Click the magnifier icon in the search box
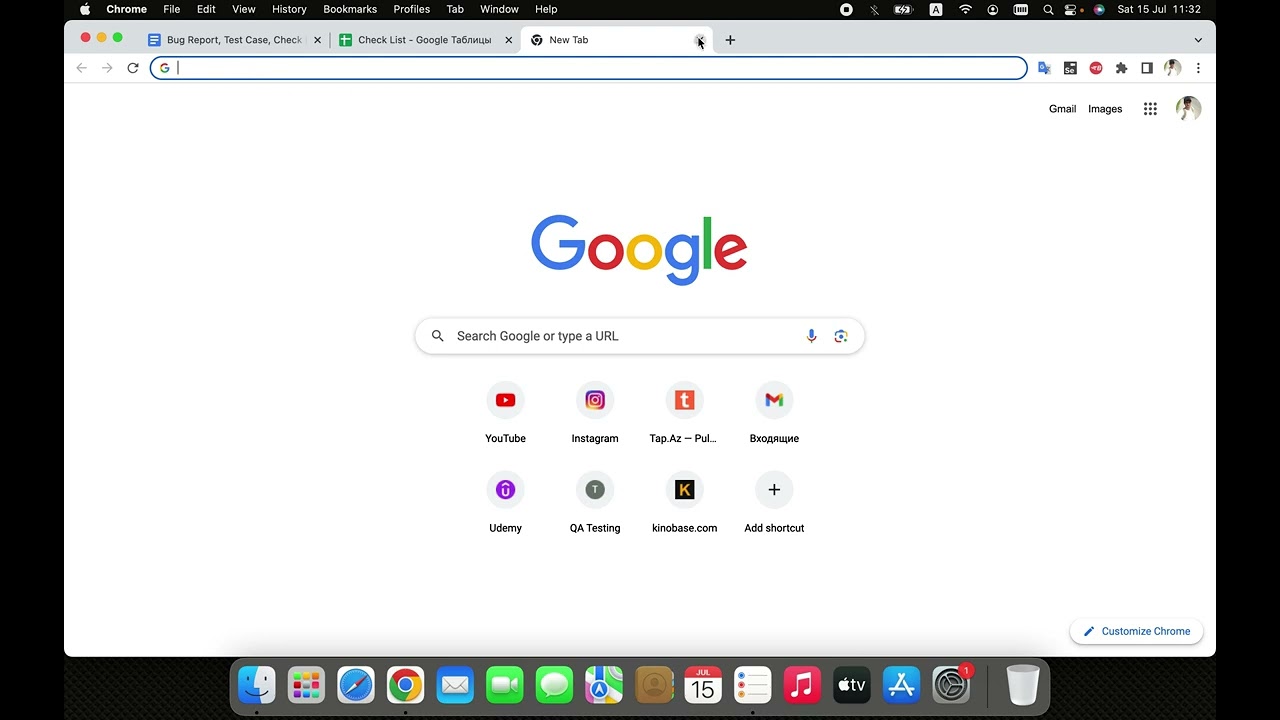 coord(437,336)
